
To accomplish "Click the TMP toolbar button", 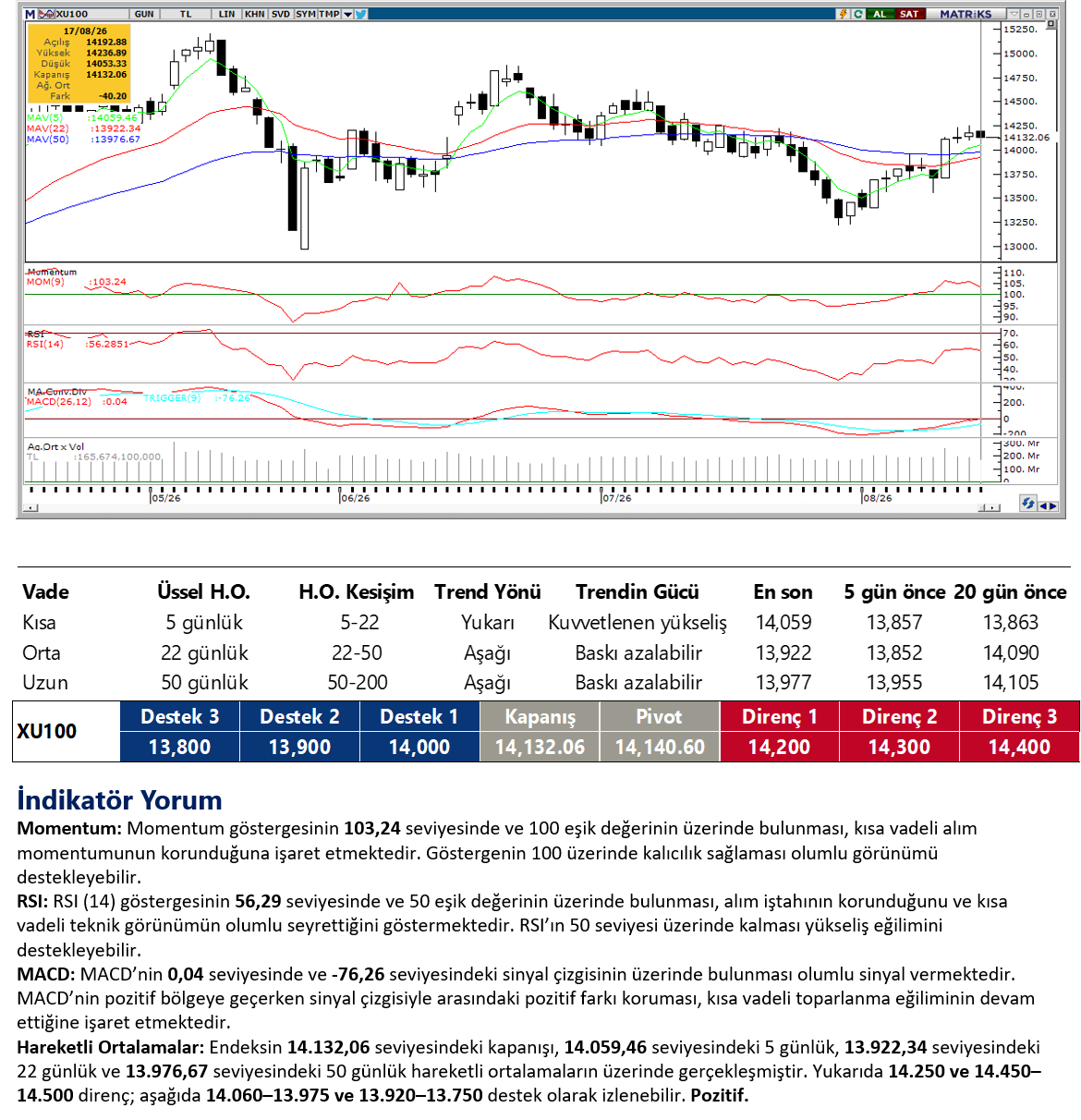I will [329, 14].
